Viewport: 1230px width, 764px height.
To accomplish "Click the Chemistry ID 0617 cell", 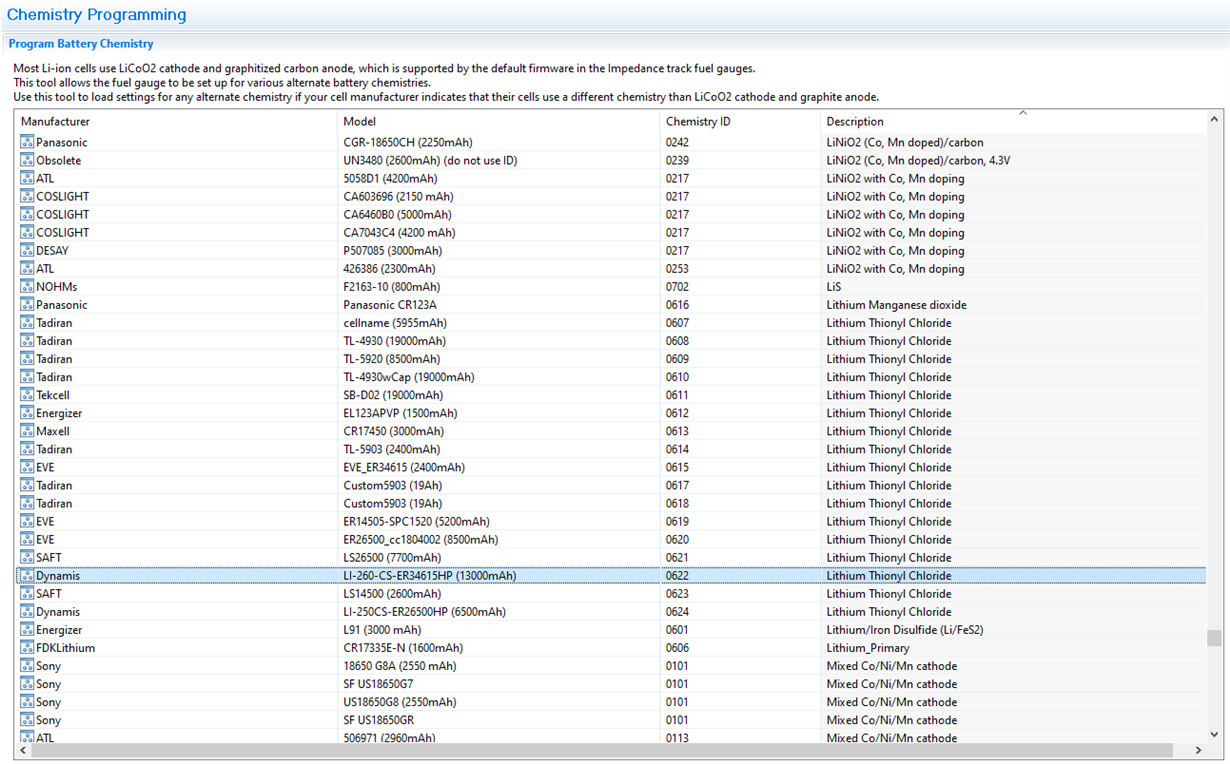I will coord(677,485).
